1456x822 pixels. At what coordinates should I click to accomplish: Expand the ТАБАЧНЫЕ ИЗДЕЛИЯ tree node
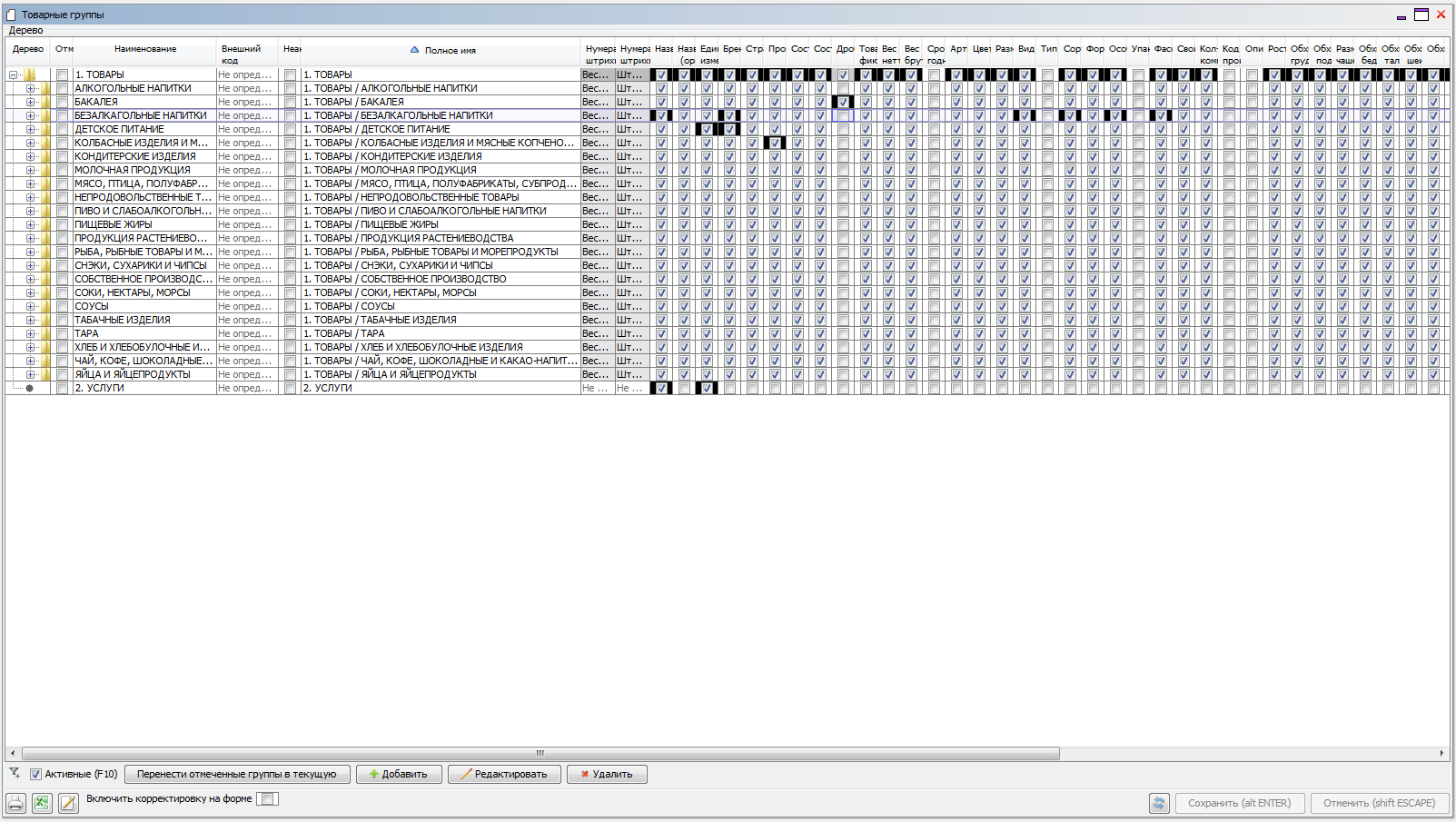30,320
